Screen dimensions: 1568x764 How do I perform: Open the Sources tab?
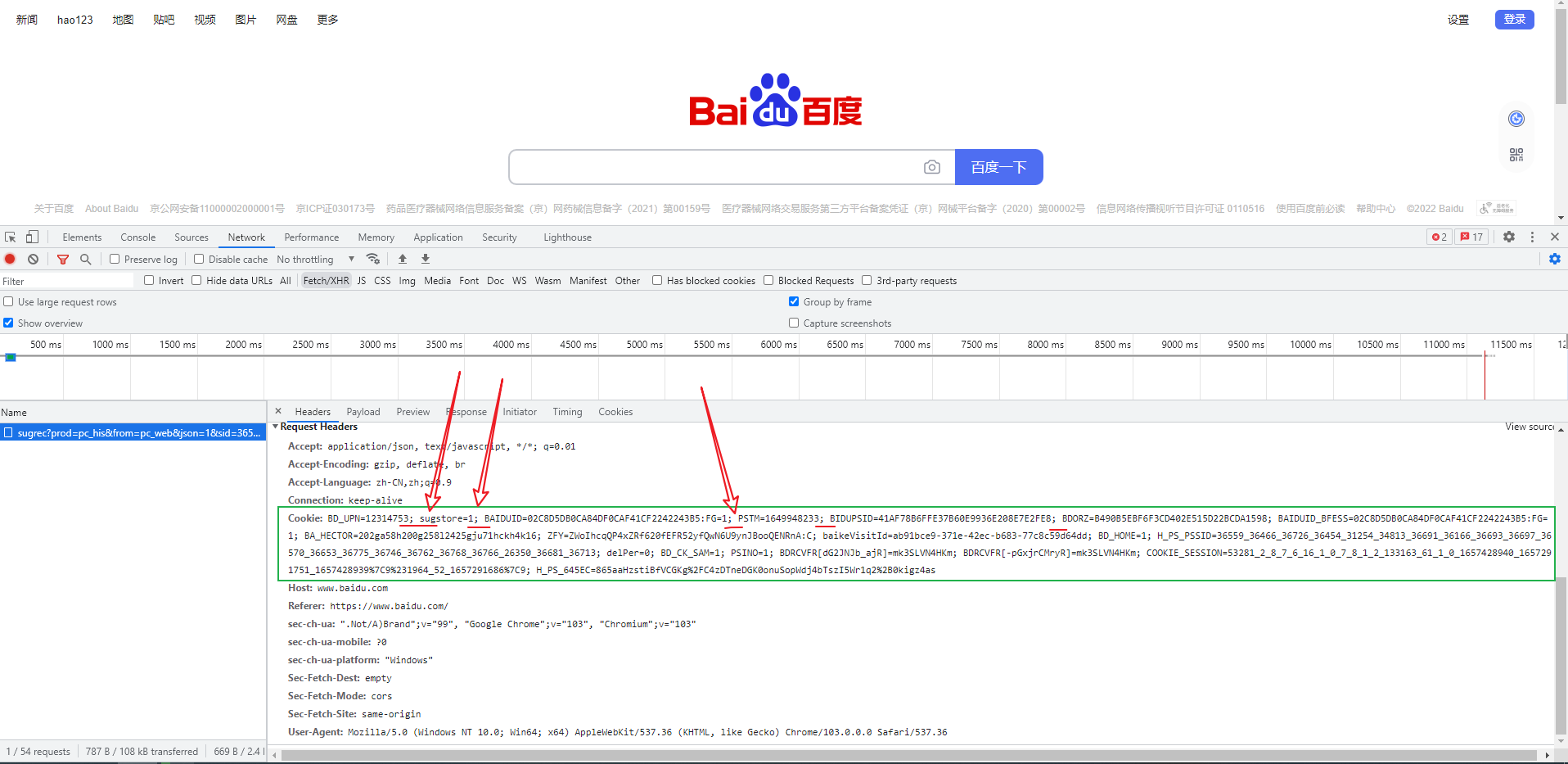pyautogui.click(x=191, y=237)
